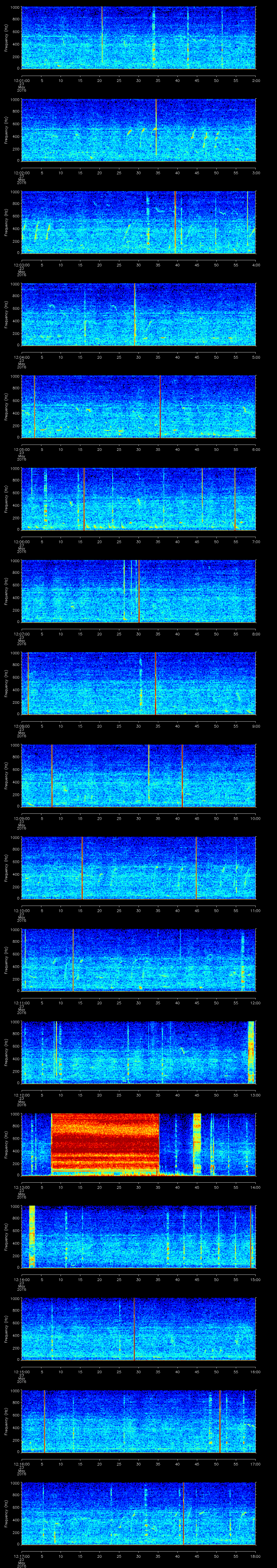This screenshot has height=1568, width=277.
Task: Click the yellow-red burst at end of 12:12:00 spectrogram
Action: click(x=251, y=1052)
